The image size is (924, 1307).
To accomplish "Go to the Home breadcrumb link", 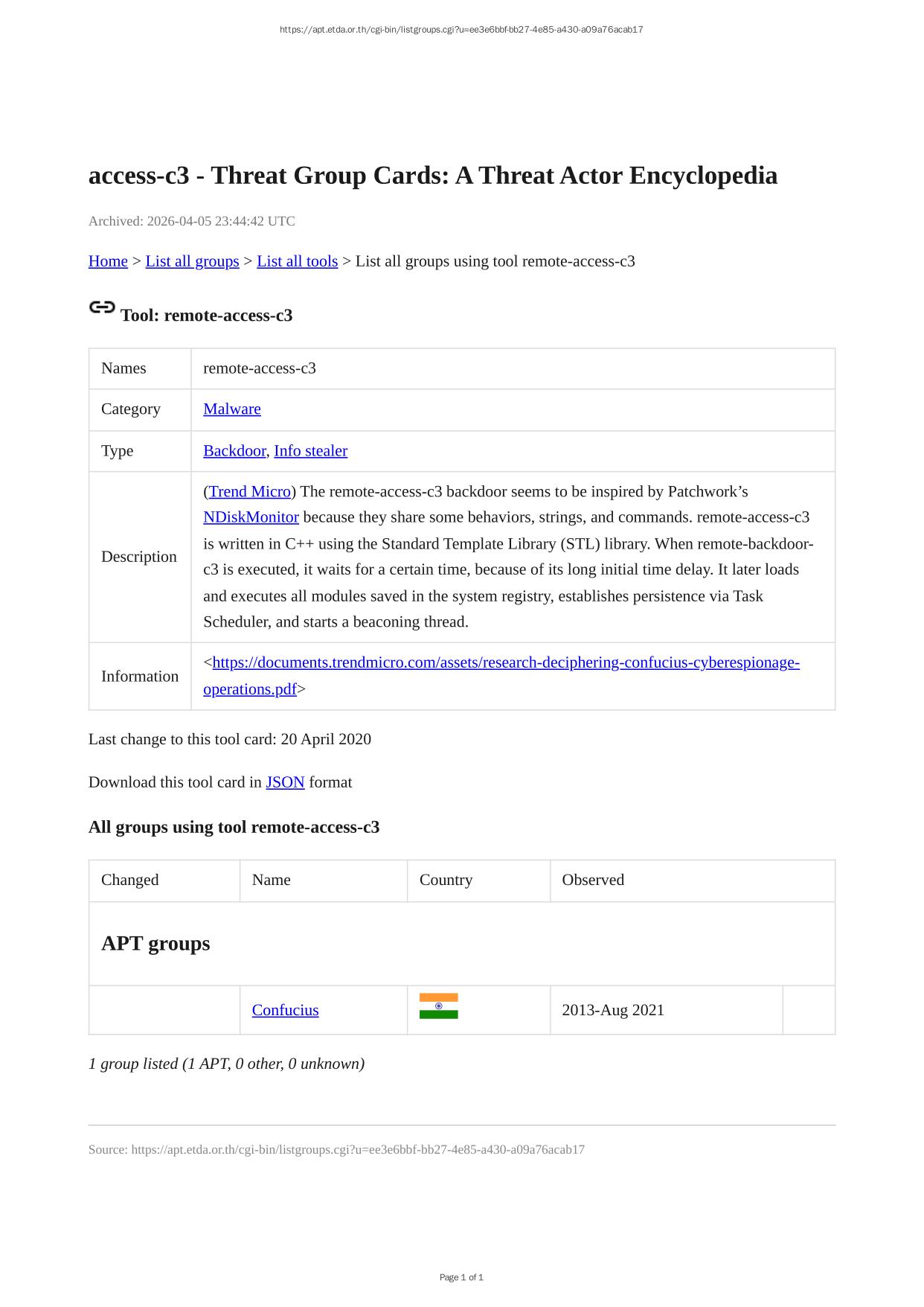I will pyautogui.click(x=108, y=261).
